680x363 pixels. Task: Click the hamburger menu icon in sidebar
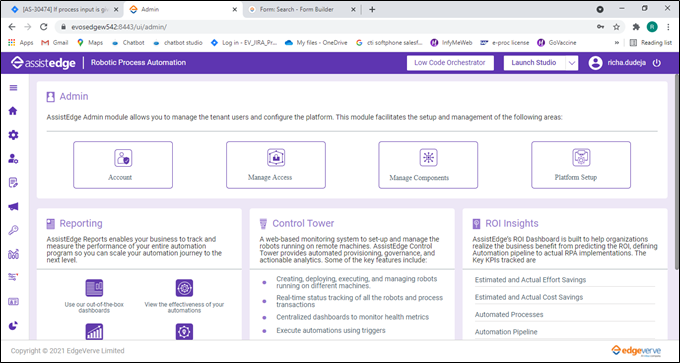coord(13,88)
